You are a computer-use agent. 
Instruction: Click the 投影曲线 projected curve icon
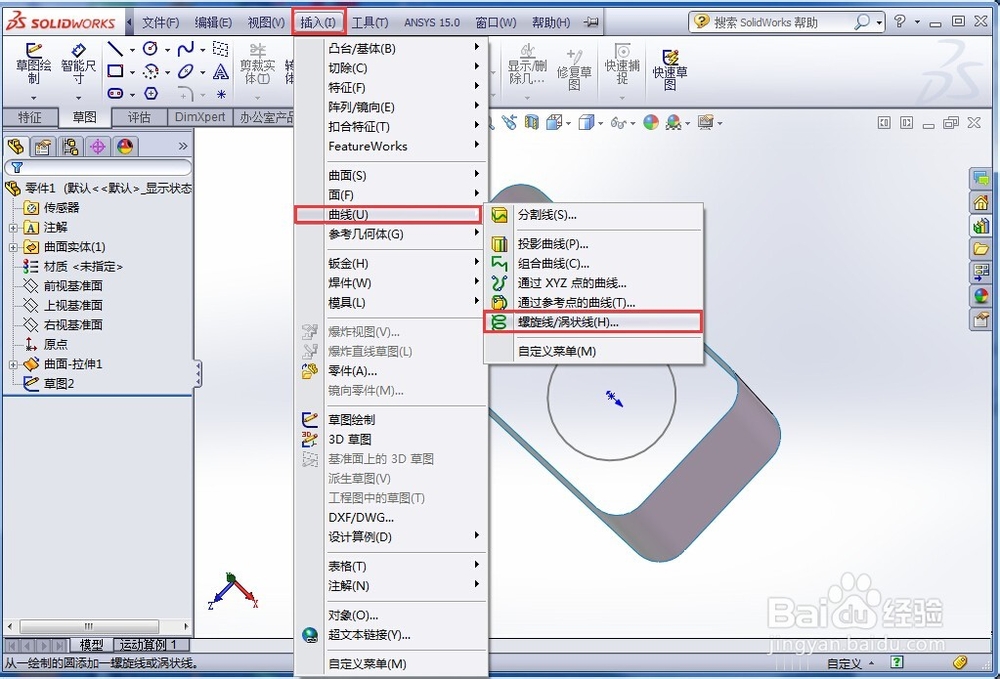pos(499,244)
